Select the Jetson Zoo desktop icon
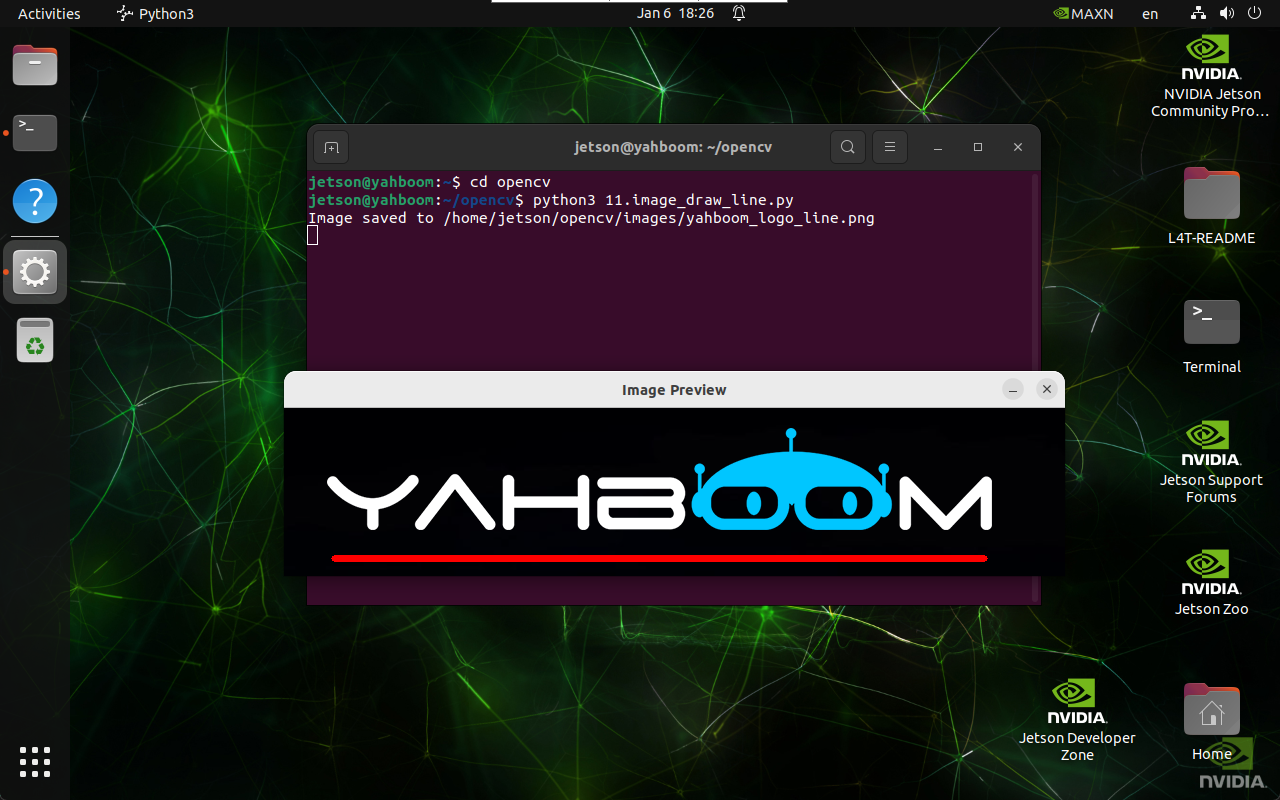 pyautogui.click(x=1211, y=581)
